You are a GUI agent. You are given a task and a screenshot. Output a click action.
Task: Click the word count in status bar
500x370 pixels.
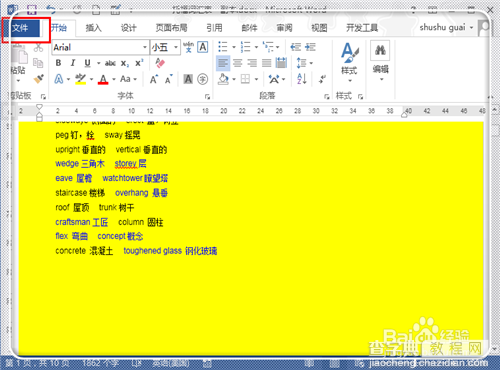tap(101, 363)
